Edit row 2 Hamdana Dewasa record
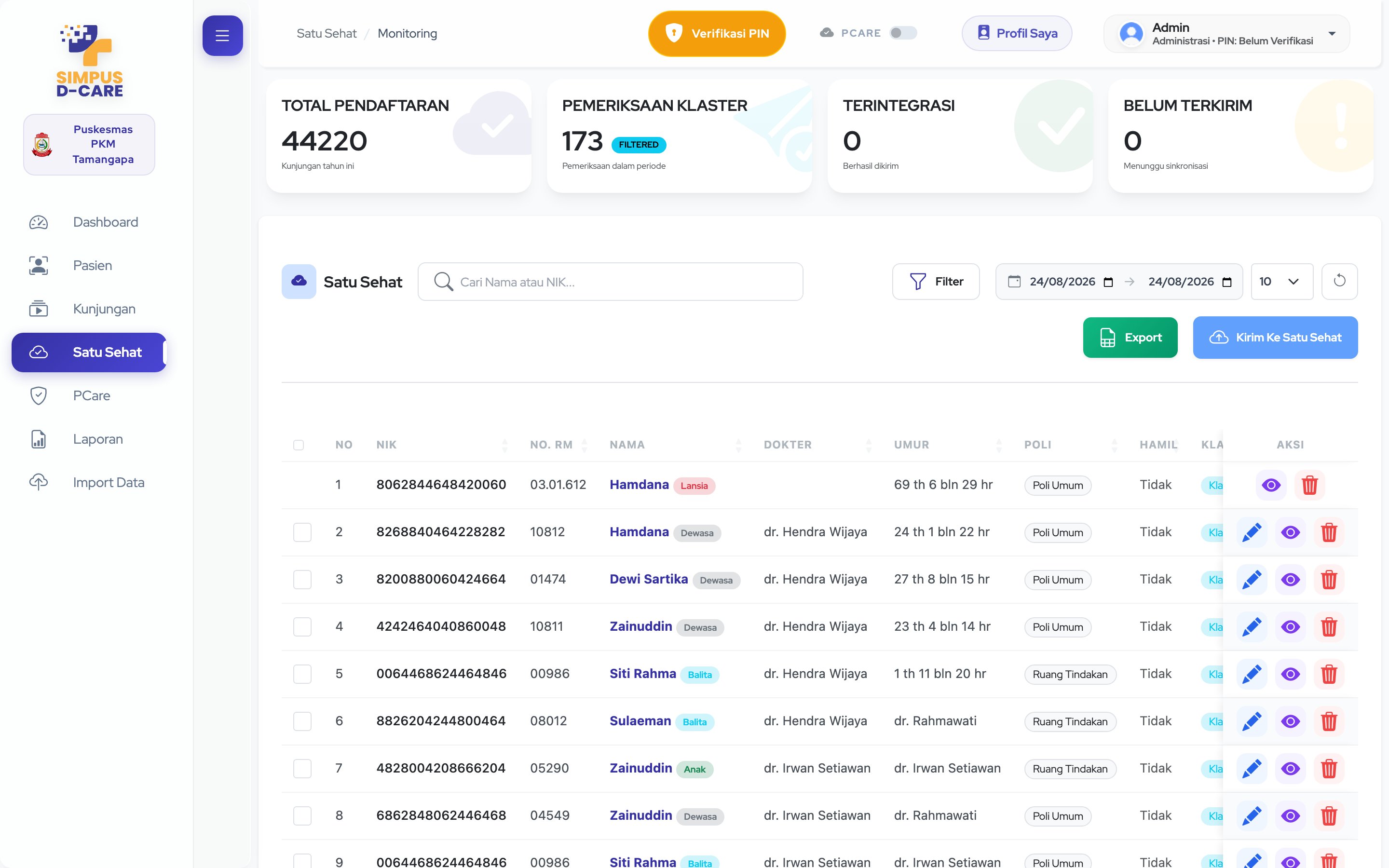The height and width of the screenshot is (868, 1389). 1251,532
